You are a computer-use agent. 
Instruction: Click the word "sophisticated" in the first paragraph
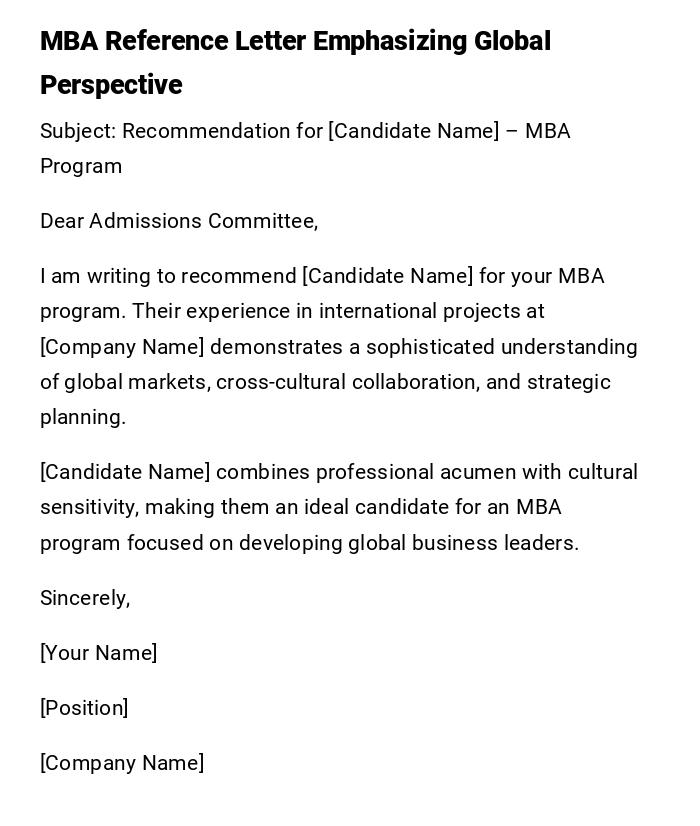tap(430, 348)
